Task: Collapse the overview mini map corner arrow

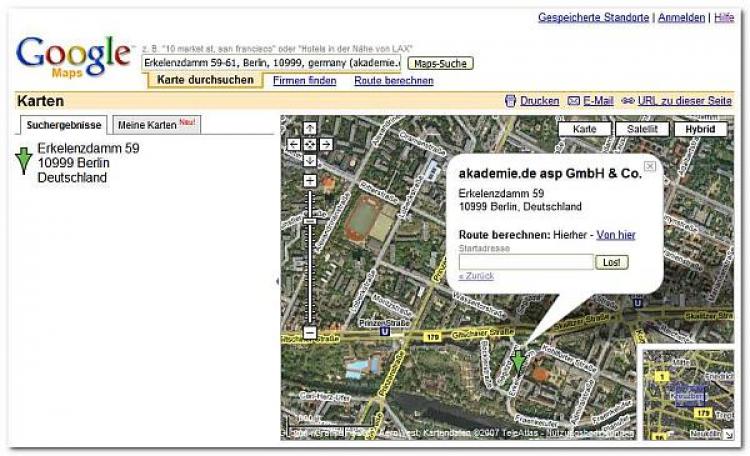Action: [727, 434]
